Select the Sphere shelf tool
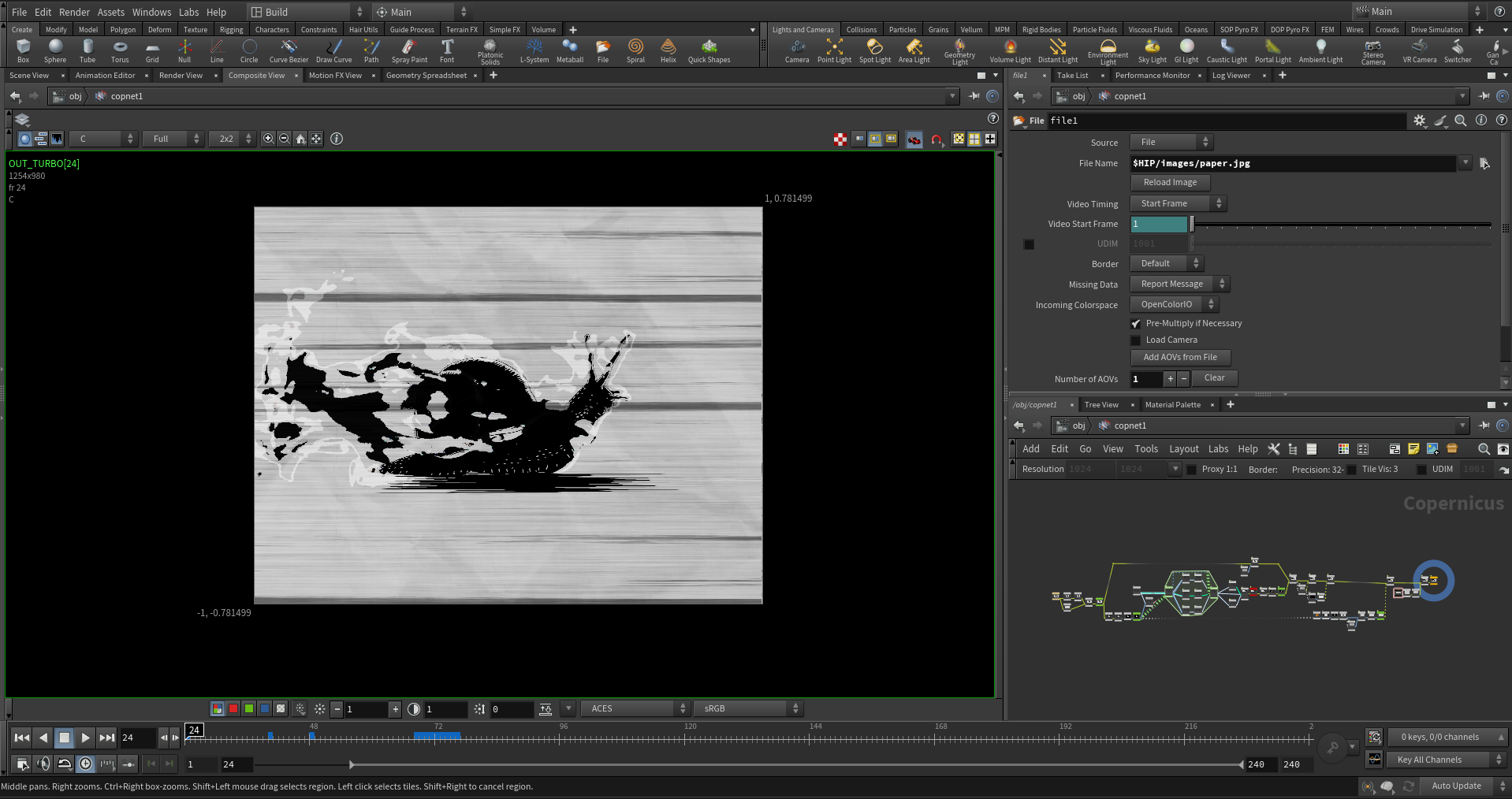The image size is (1512, 799). pyautogui.click(x=55, y=51)
